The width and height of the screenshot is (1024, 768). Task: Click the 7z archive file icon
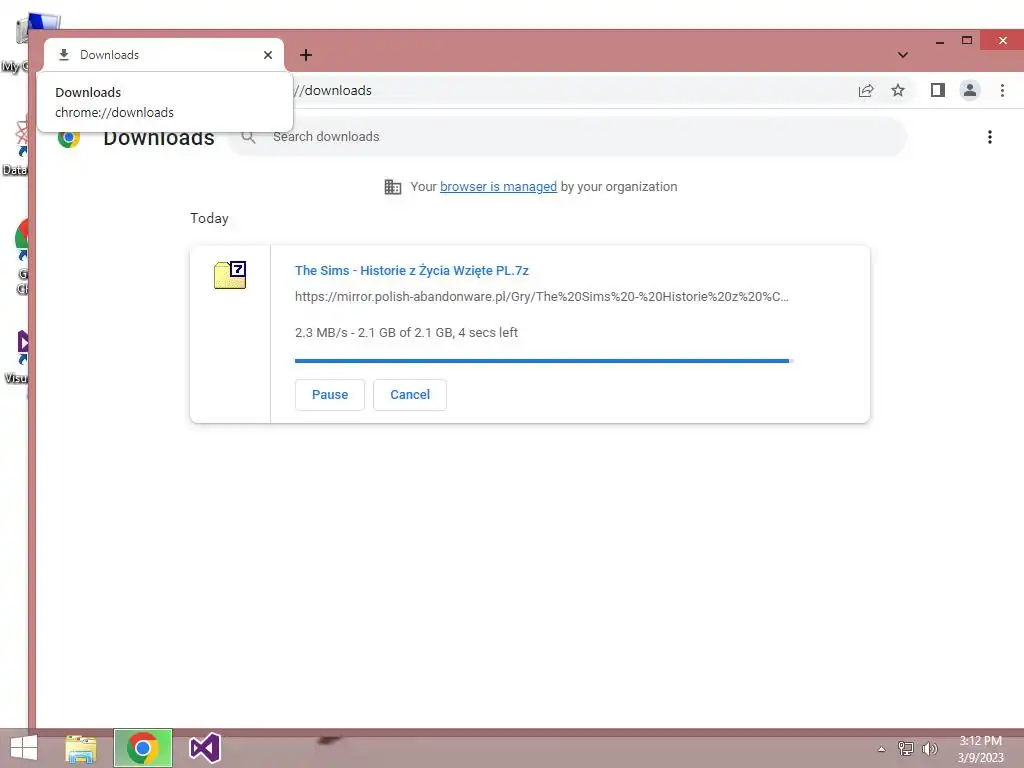pos(230,274)
